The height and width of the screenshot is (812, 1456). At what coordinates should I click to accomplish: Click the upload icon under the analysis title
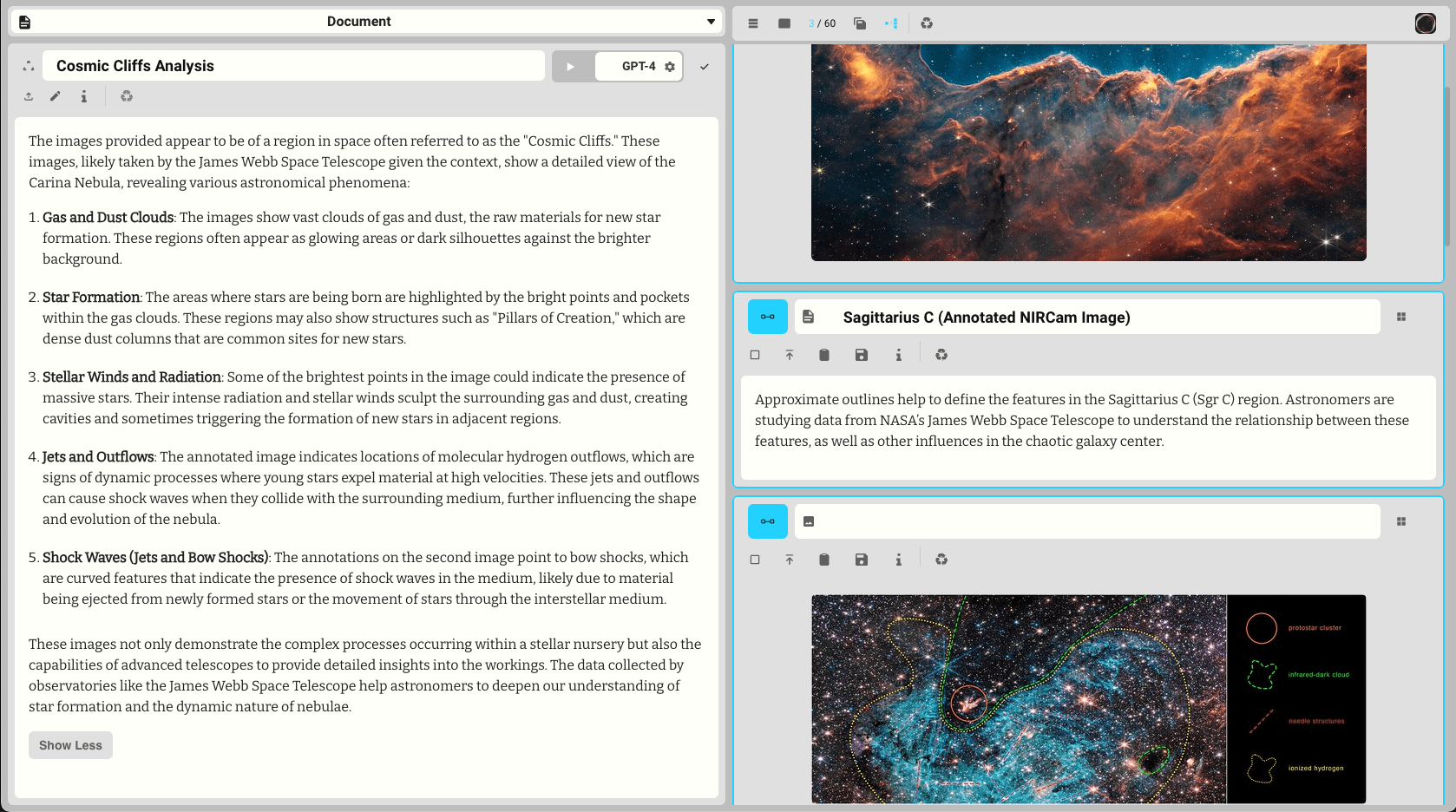click(29, 96)
